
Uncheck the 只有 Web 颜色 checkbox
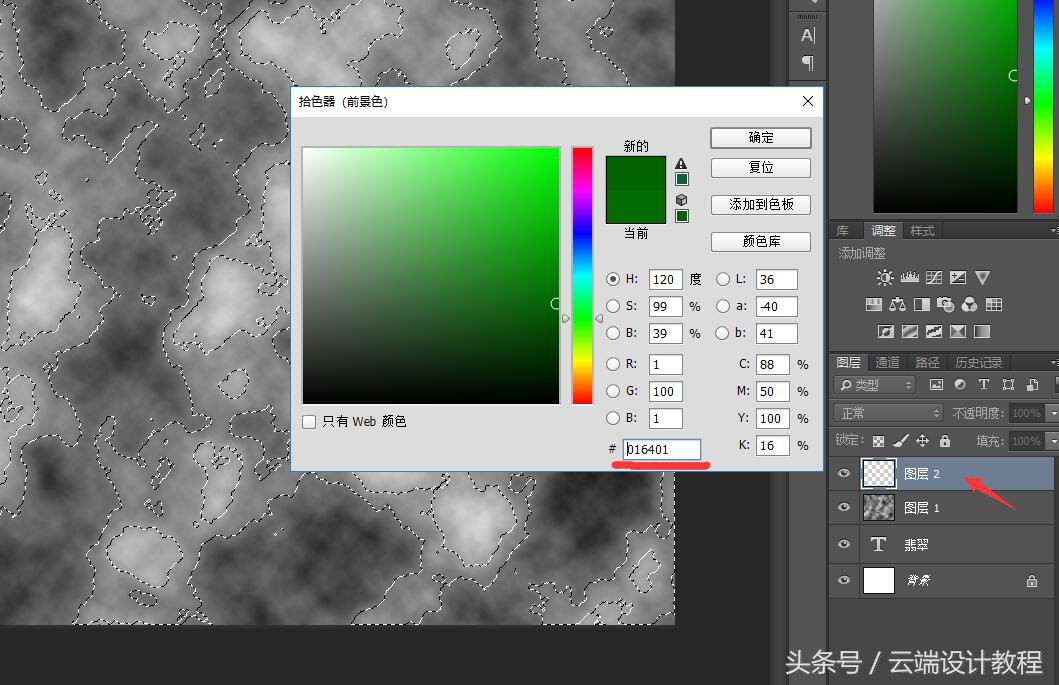coord(310,421)
